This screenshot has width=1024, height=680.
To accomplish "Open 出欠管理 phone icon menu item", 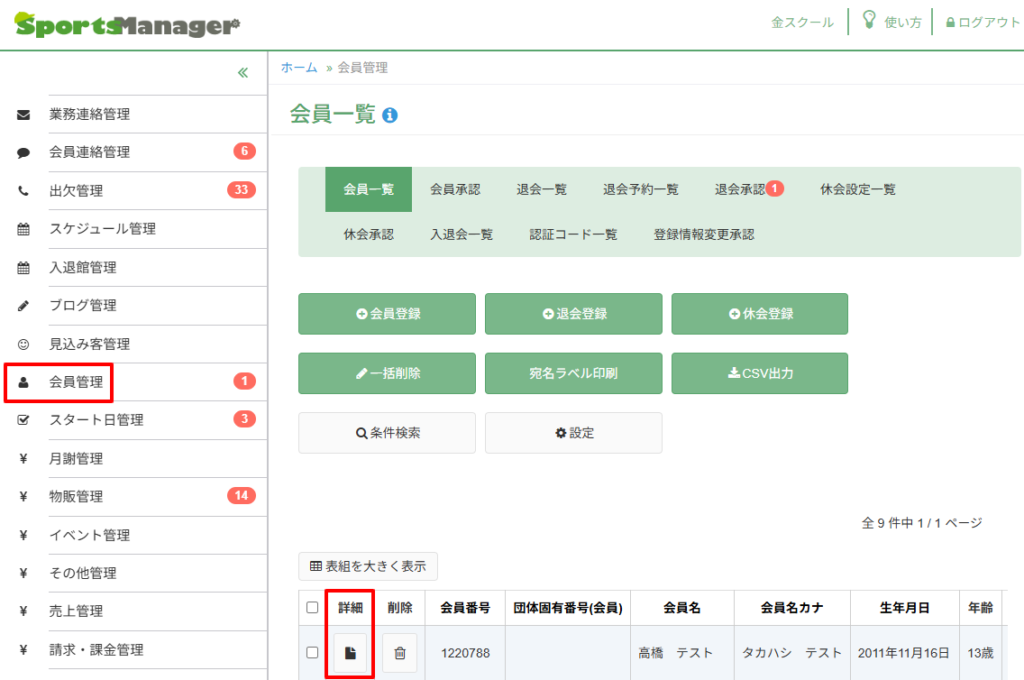I will tap(76, 191).
